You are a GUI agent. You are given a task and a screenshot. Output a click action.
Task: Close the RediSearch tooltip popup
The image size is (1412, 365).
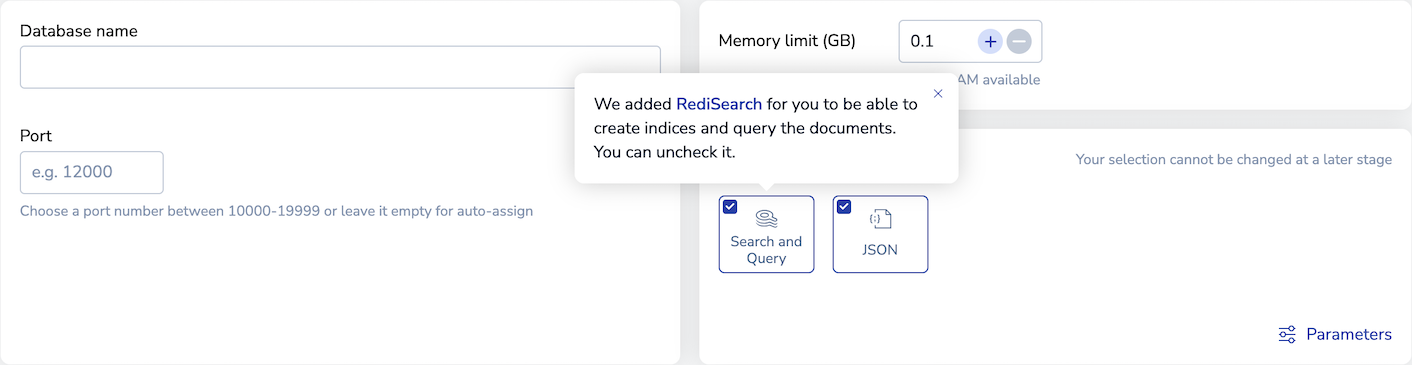(x=938, y=93)
